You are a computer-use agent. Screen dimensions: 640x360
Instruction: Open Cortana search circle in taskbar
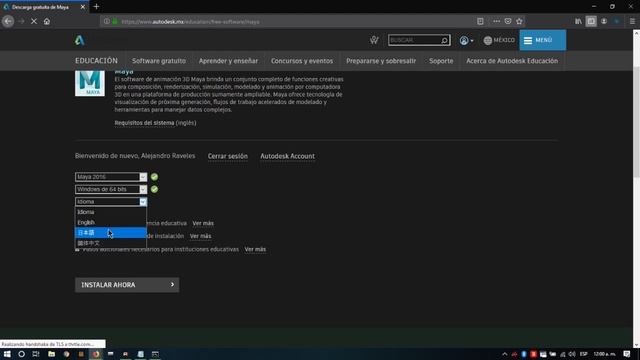pyautogui.click(x=21, y=354)
